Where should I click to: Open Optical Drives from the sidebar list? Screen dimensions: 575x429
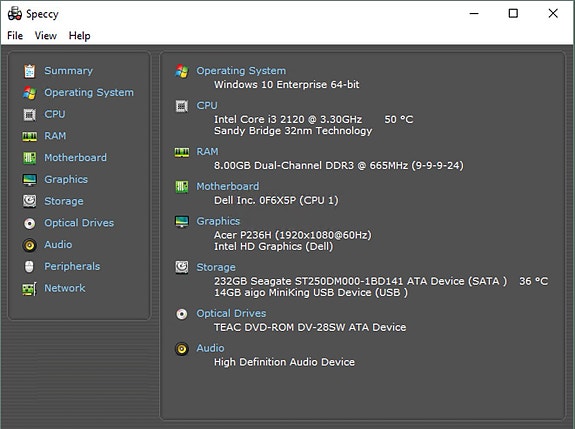tap(79, 223)
